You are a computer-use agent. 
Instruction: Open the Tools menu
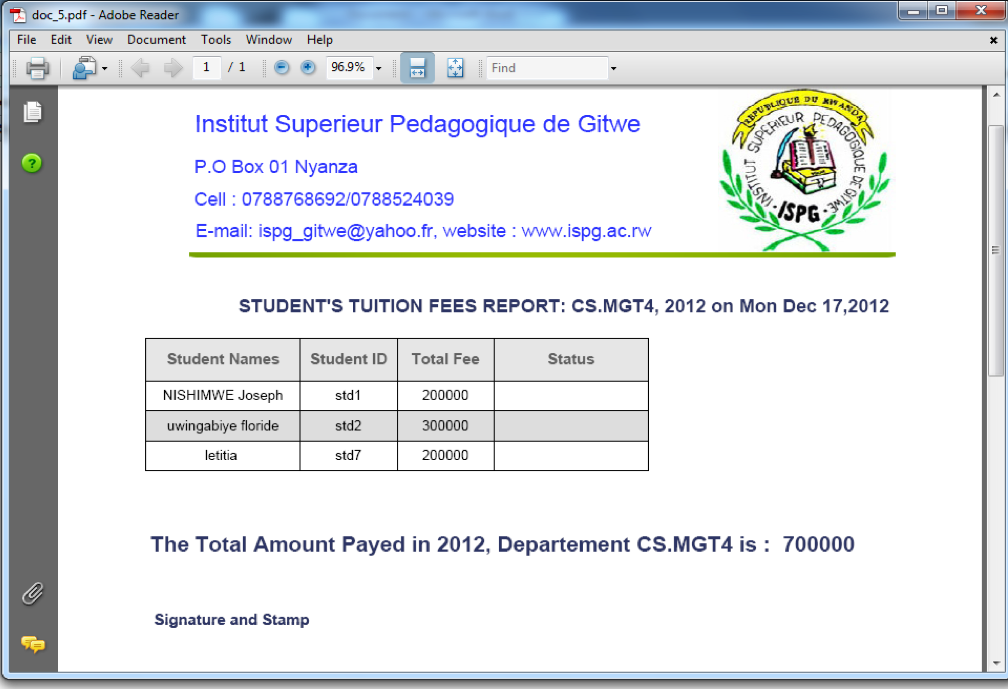click(x=216, y=40)
